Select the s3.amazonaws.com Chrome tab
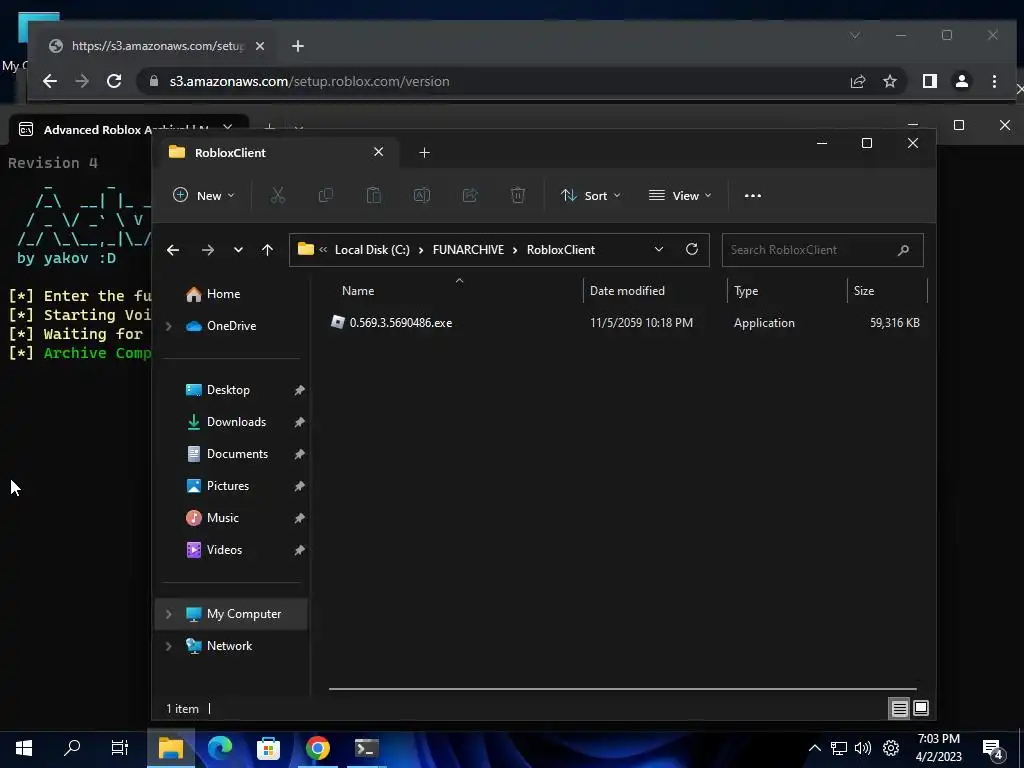 [157, 46]
